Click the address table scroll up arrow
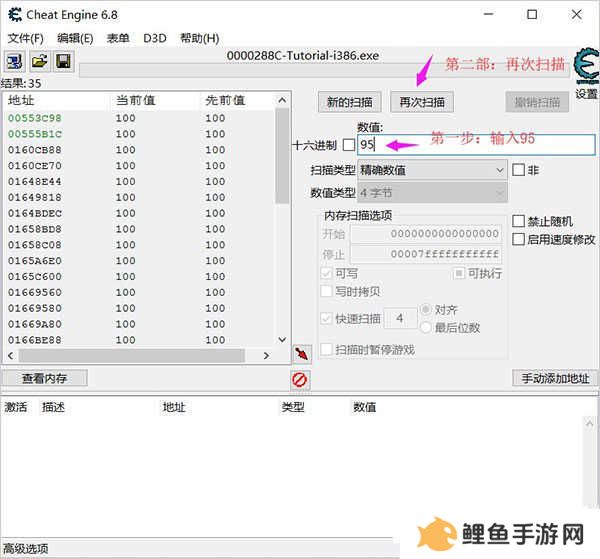Screen dimensions: 600x559 coord(589,424)
